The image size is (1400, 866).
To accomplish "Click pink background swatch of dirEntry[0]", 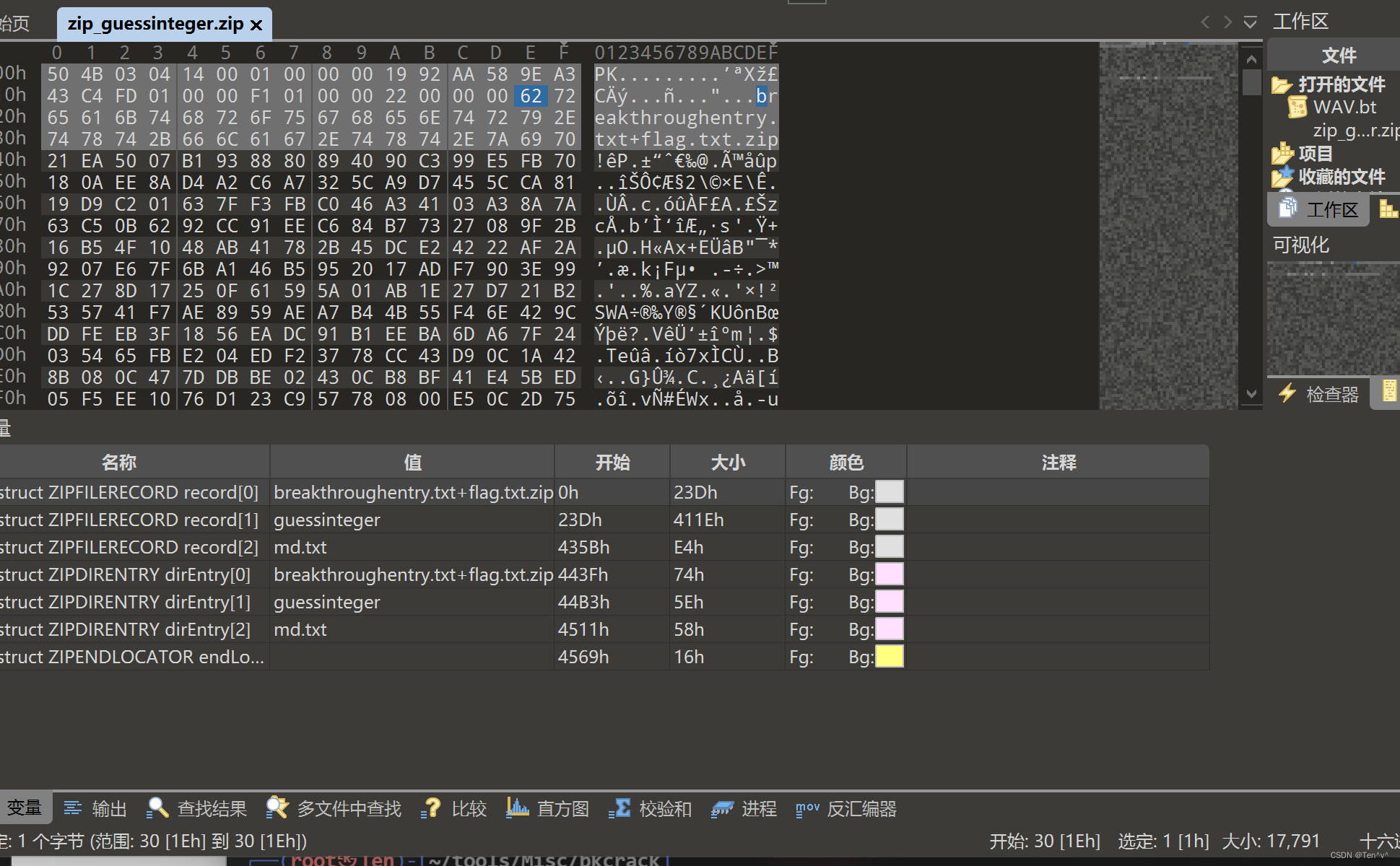I will 890,574.
